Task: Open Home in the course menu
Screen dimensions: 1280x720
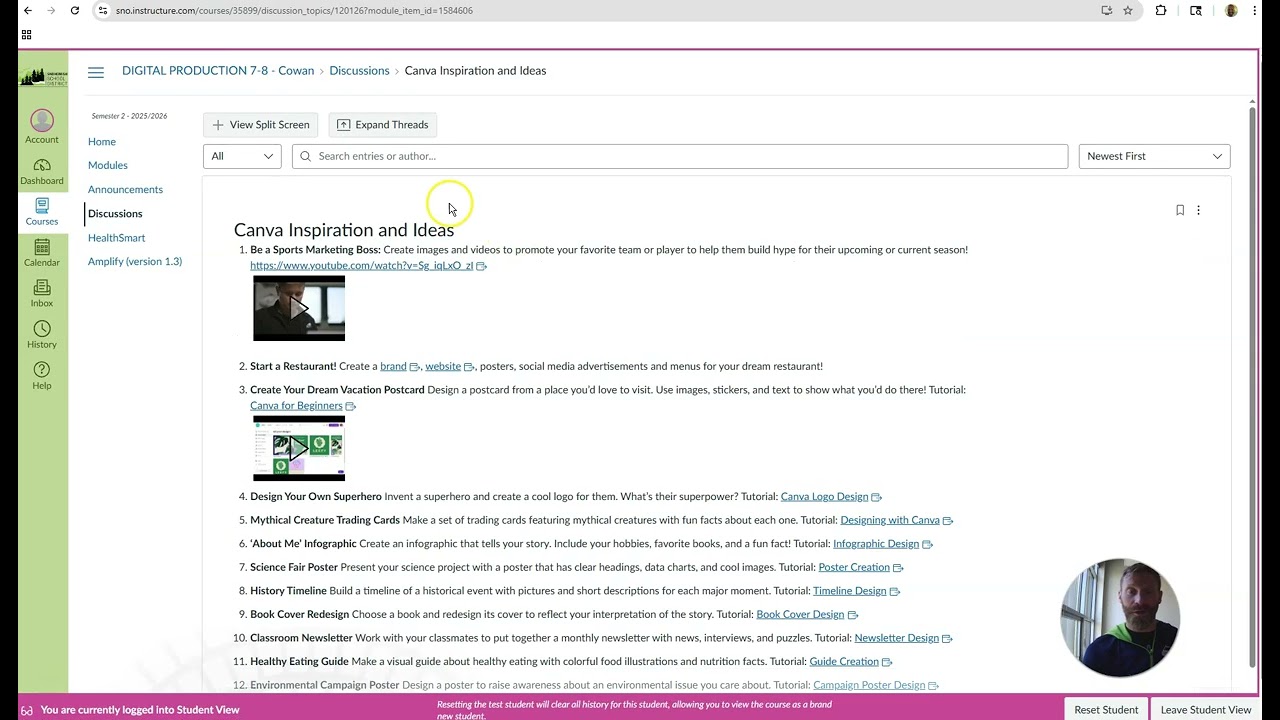Action: tap(102, 142)
